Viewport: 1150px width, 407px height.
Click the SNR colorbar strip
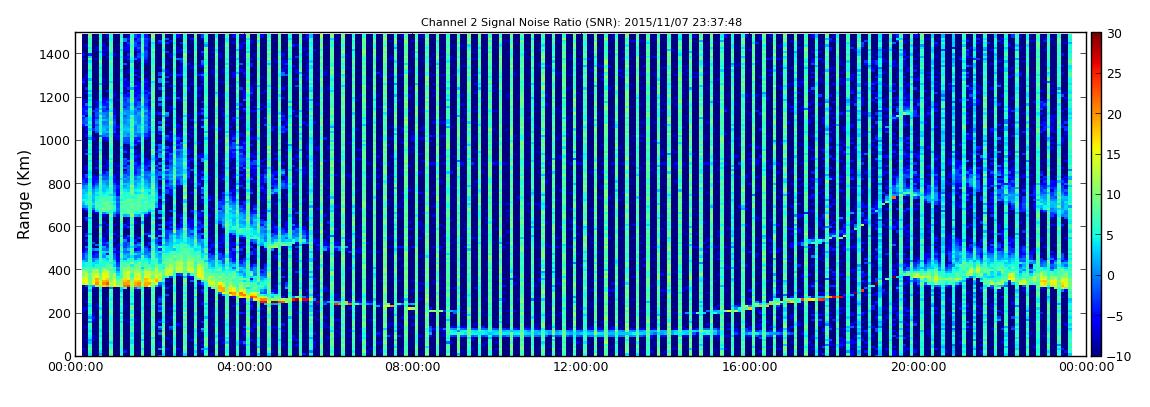[x=1096, y=194]
